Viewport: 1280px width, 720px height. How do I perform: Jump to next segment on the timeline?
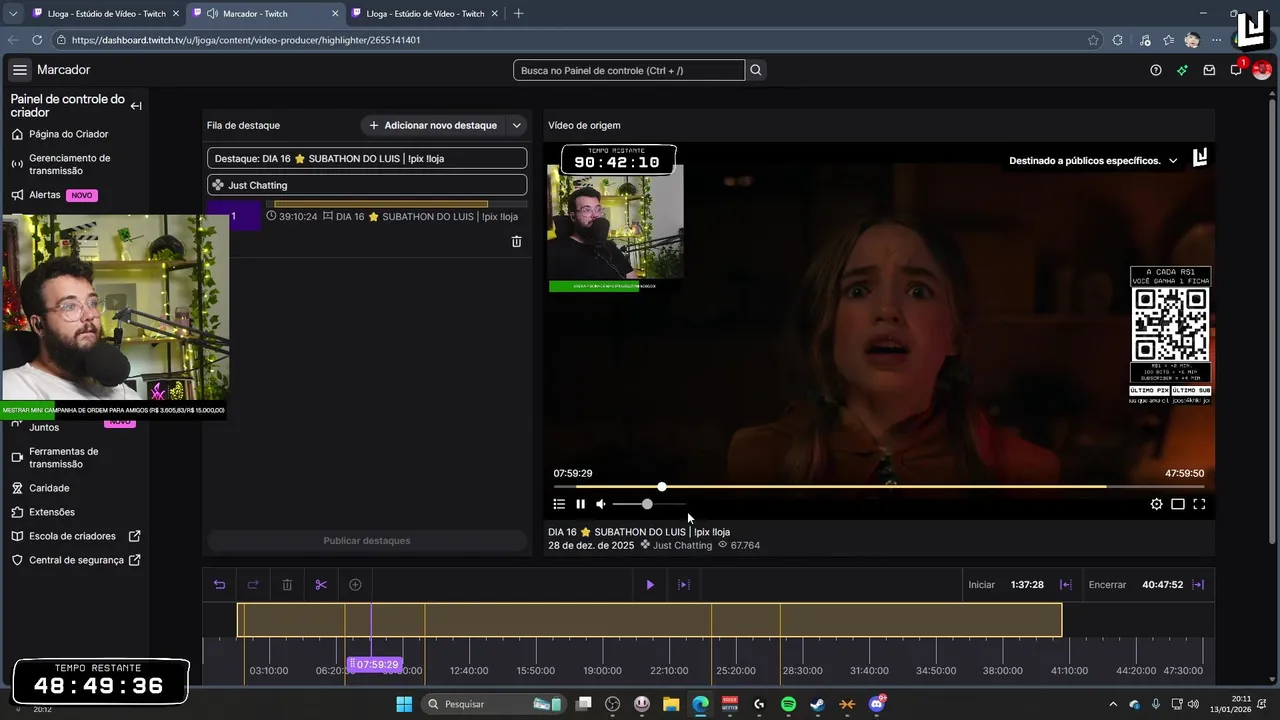684,585
